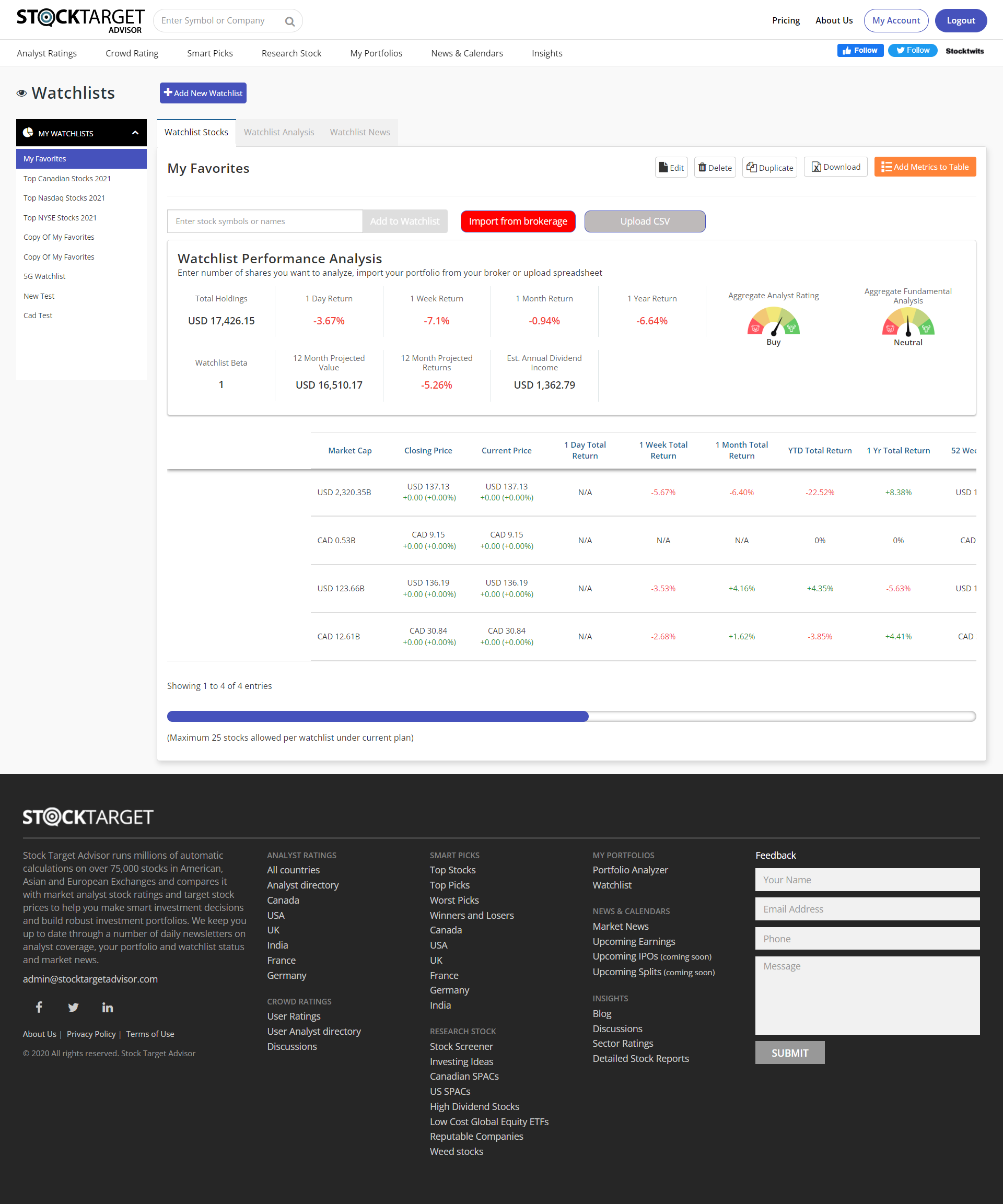Edit the My Favorites watchlist
1003x1204 pixels.
[x=671, y=168]
